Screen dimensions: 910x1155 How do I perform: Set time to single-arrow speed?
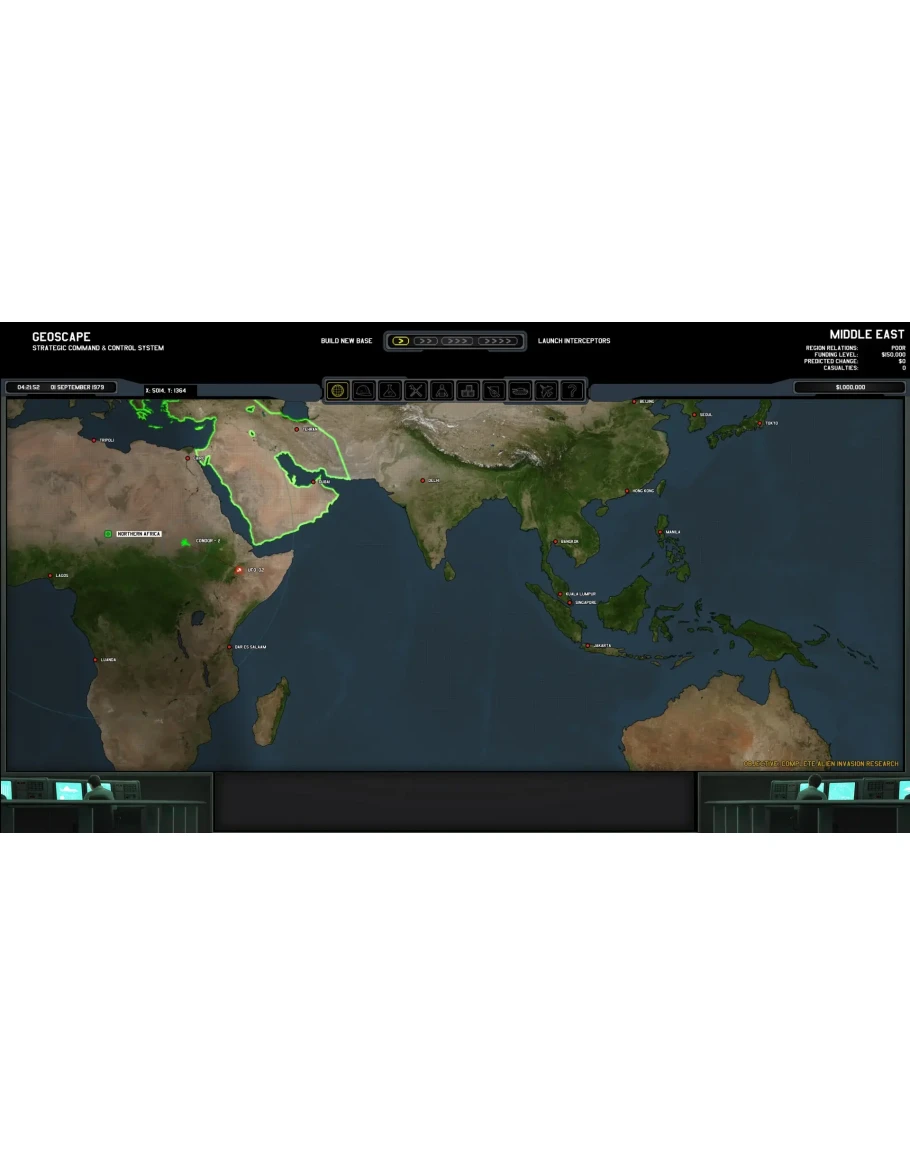400,341
